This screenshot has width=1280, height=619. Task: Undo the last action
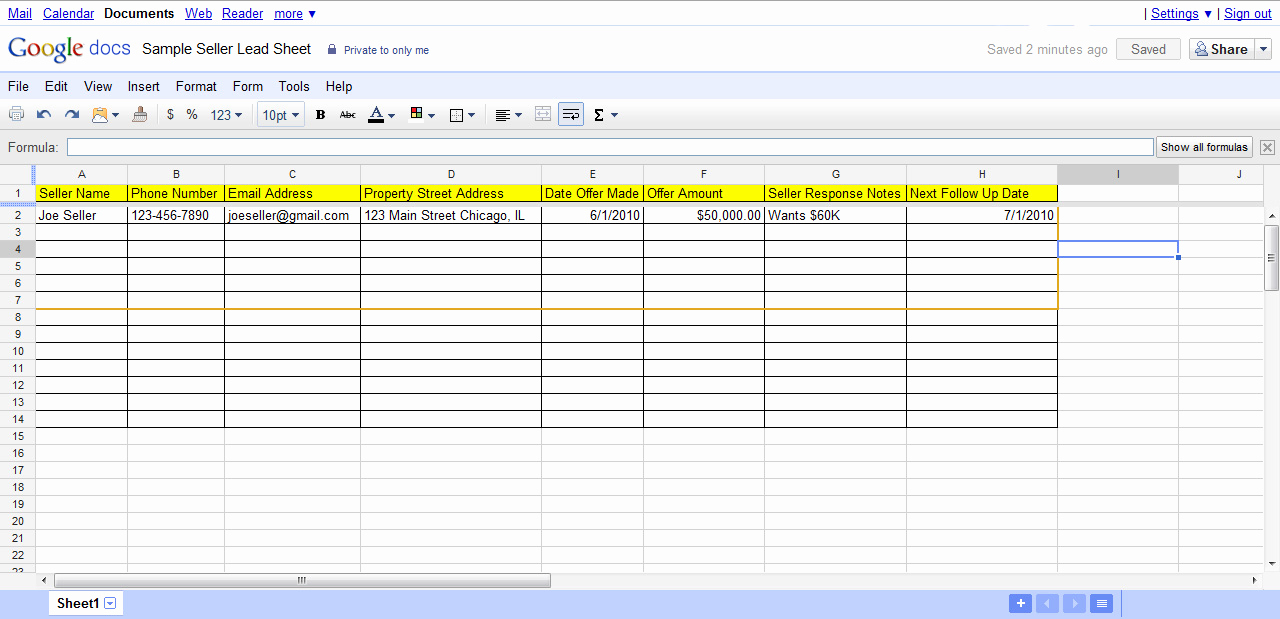pyautogui.click(x=44, y=115)
